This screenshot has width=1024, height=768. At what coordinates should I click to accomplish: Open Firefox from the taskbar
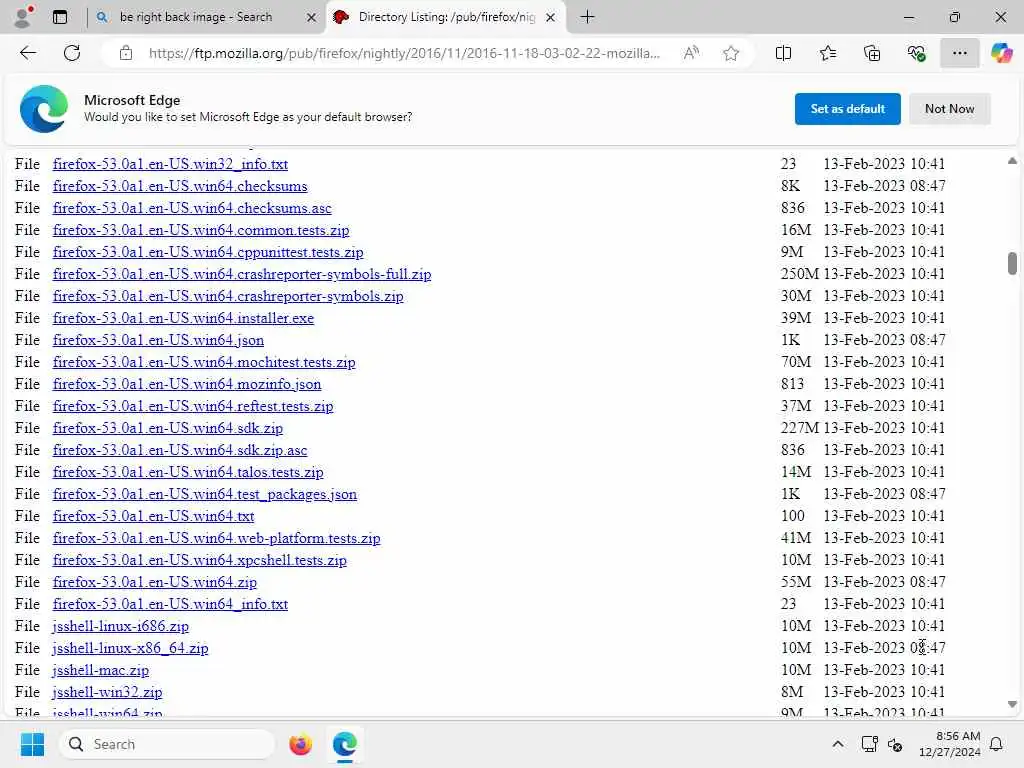tap(300, 744)
